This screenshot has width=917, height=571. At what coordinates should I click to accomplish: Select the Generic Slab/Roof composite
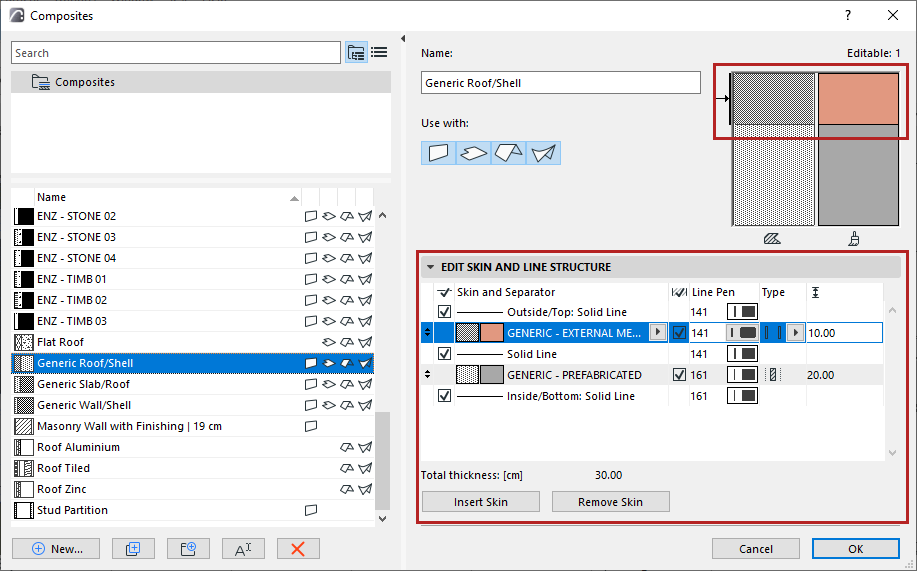pos(192,384)
